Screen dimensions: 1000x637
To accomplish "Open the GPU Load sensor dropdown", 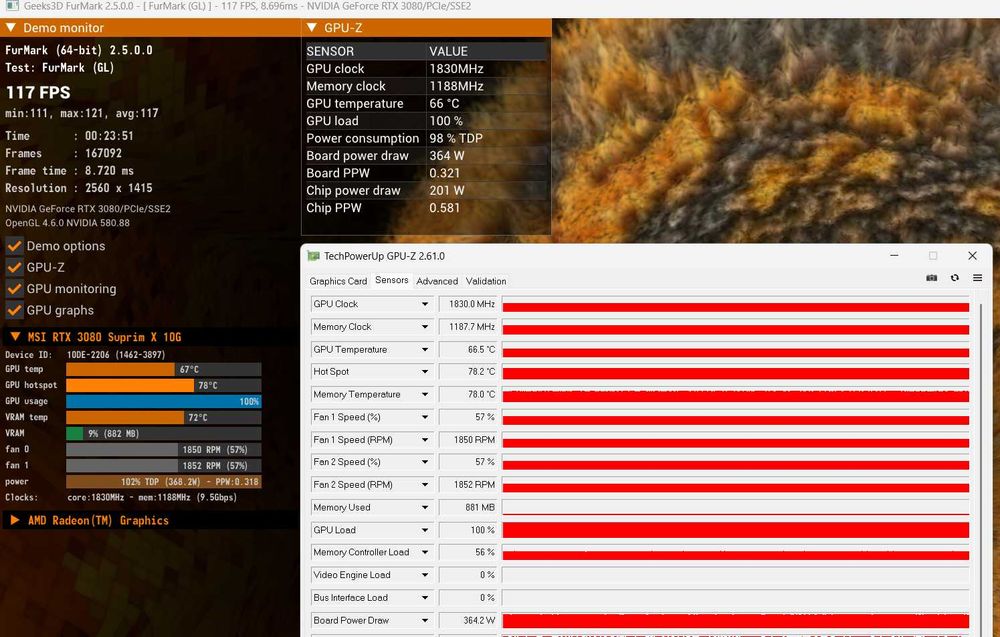I will (x=425, y=530).
